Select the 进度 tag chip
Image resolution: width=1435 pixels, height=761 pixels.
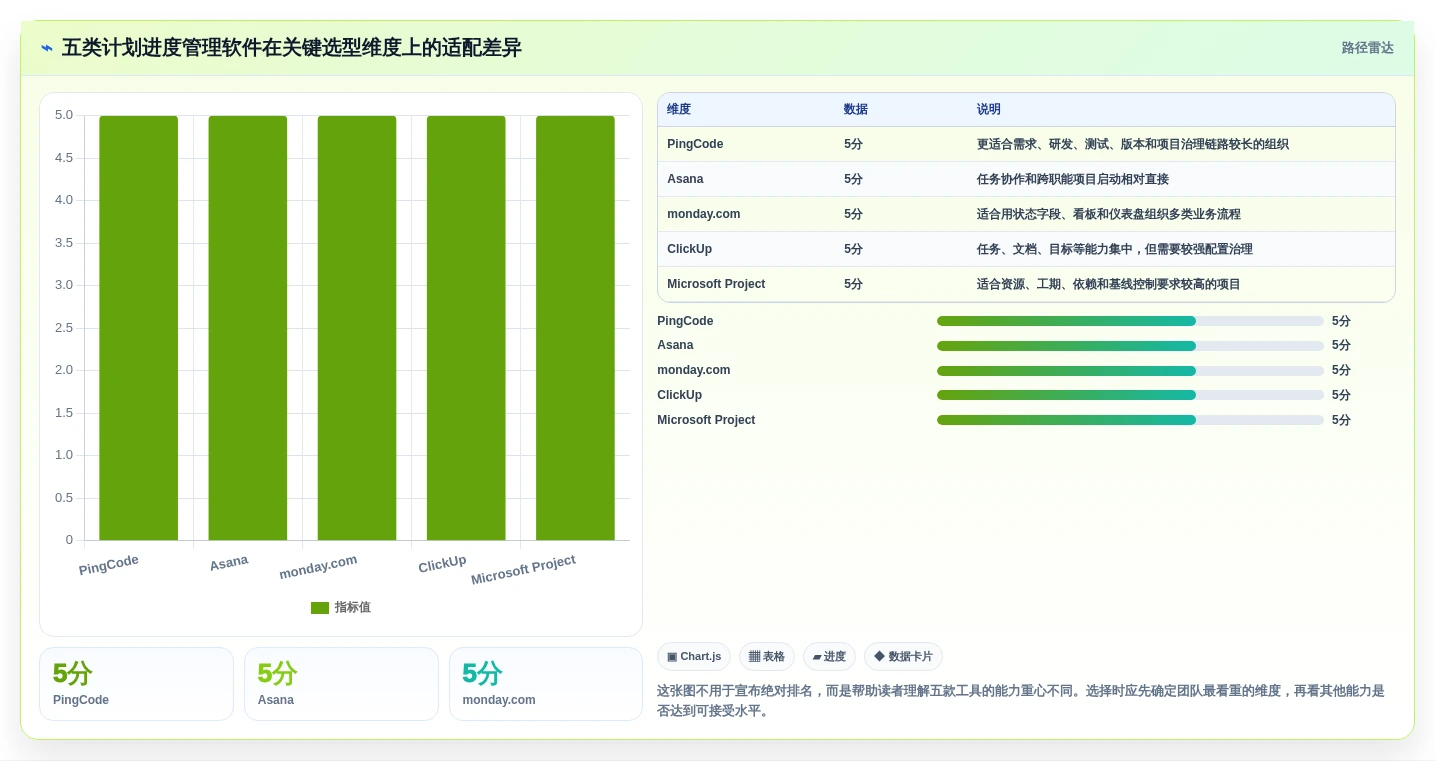(829, 657)
